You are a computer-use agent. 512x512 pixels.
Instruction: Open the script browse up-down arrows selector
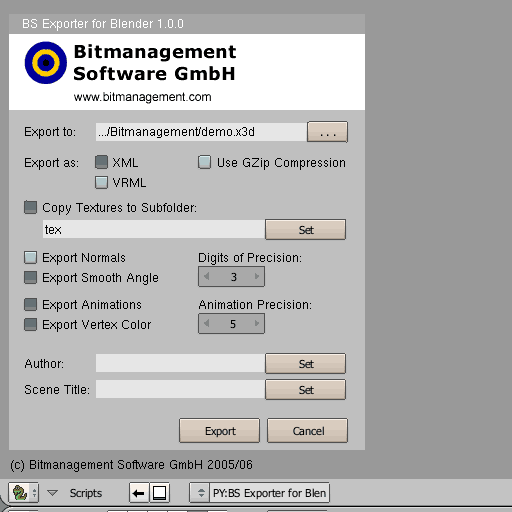click(x=200, y=493)
